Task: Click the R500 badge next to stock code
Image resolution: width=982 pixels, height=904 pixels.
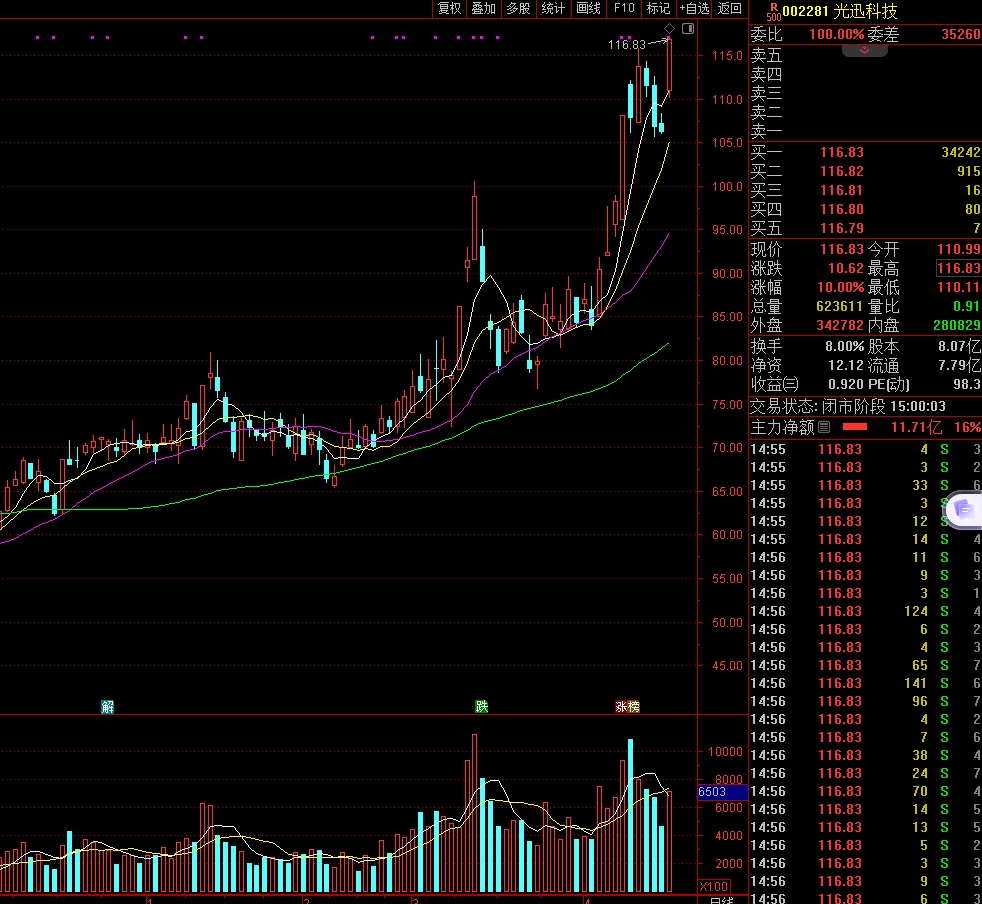Action: tap(773, 11)
